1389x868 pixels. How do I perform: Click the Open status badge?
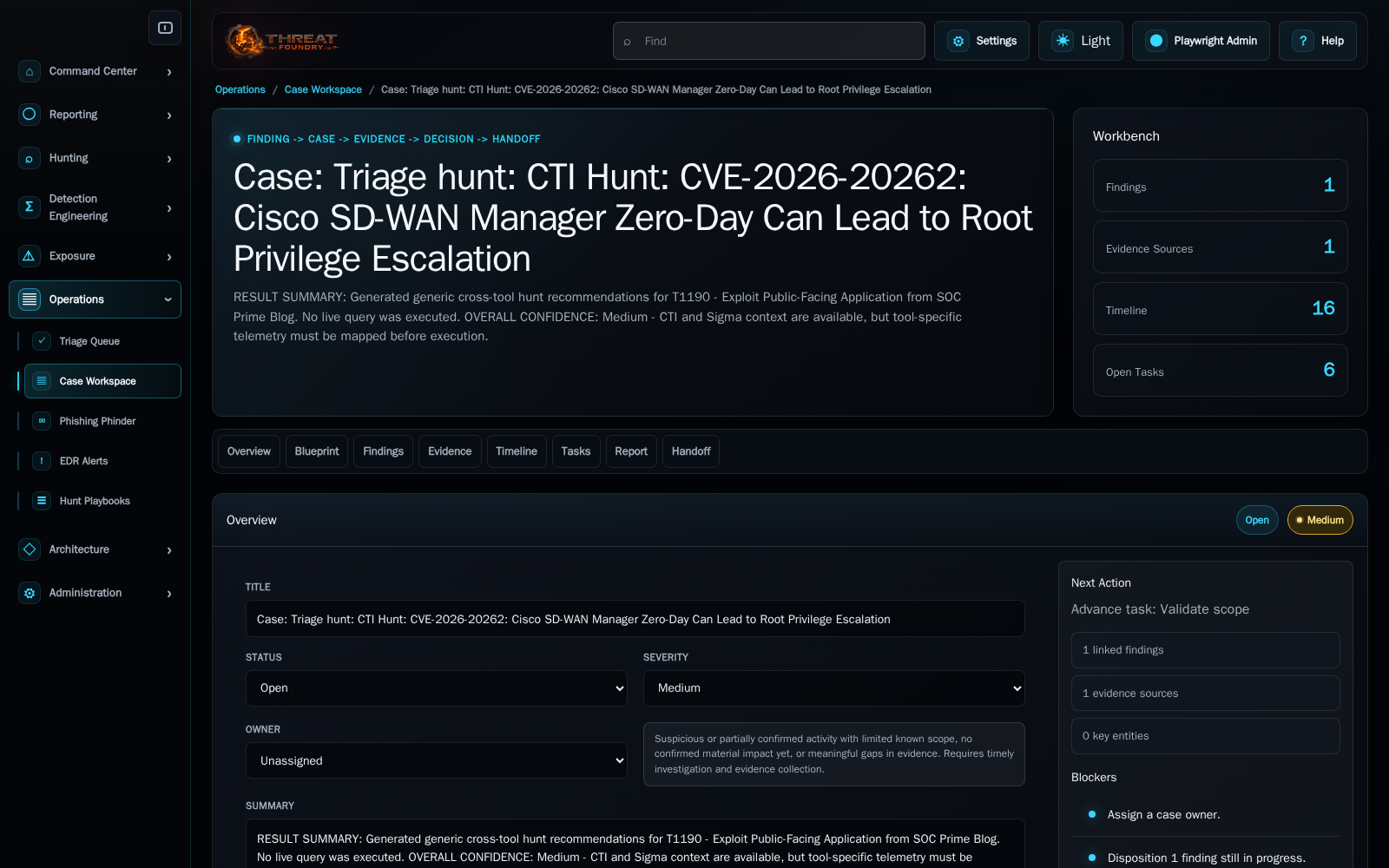click(x=1257, y=520)
